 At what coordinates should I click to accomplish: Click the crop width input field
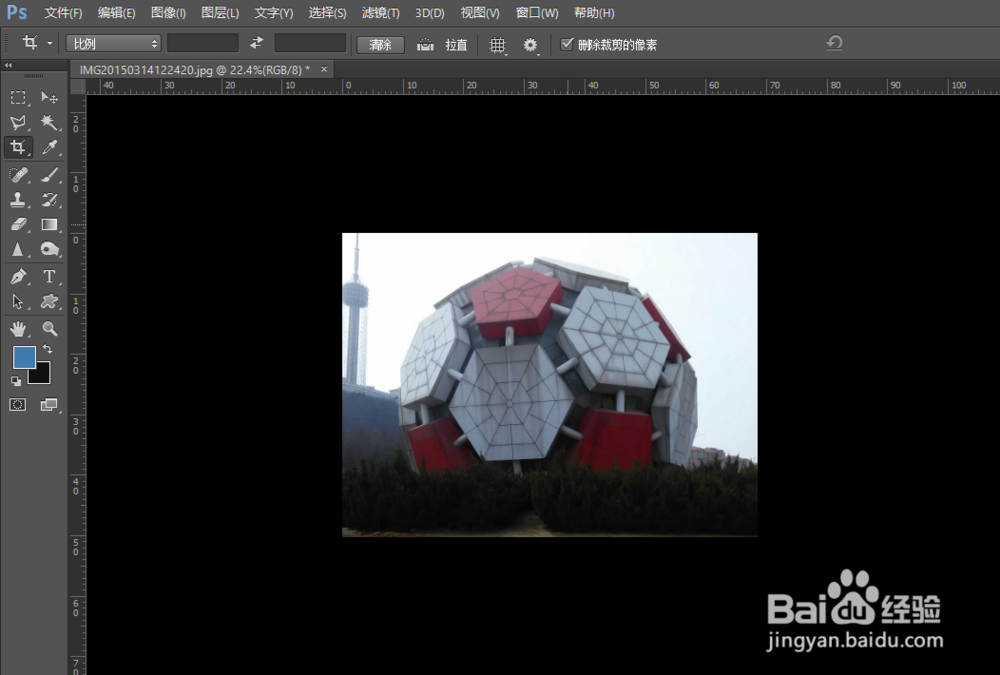pyautogui.click(x=203, y=43)
